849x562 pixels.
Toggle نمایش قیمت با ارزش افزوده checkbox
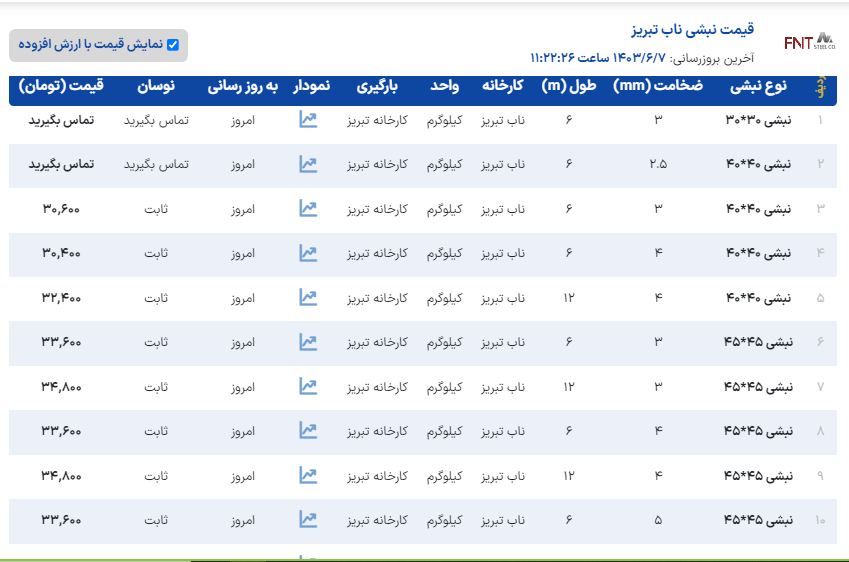[x=173, y=45]
